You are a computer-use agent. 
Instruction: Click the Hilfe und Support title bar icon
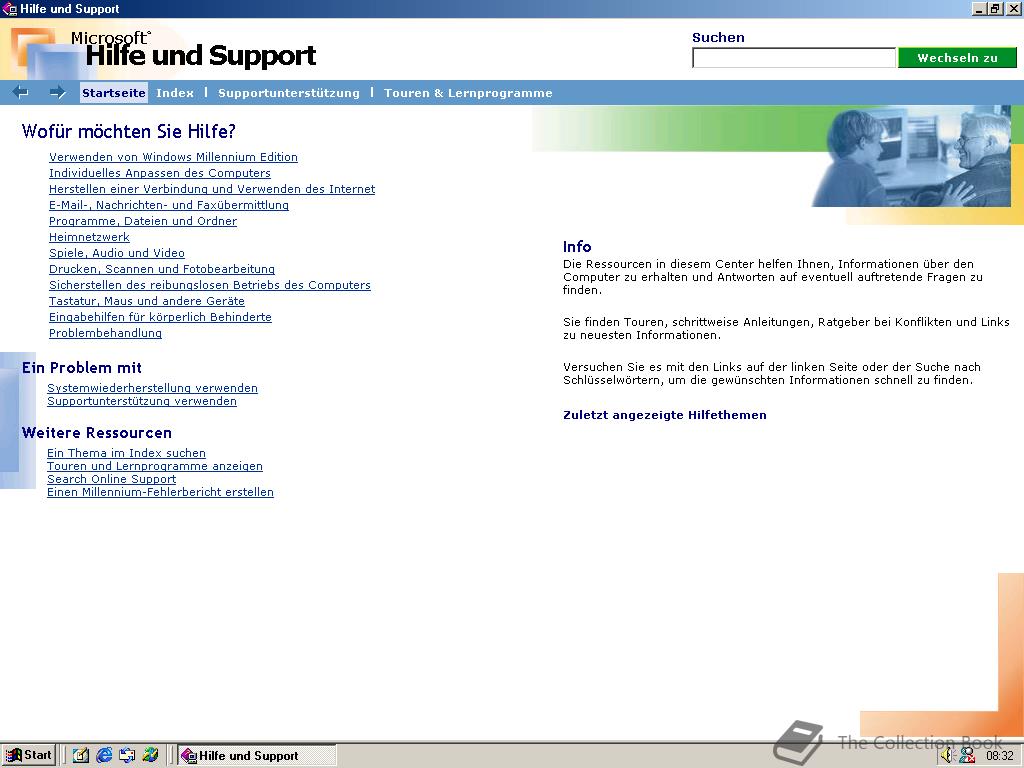(9, 8)
